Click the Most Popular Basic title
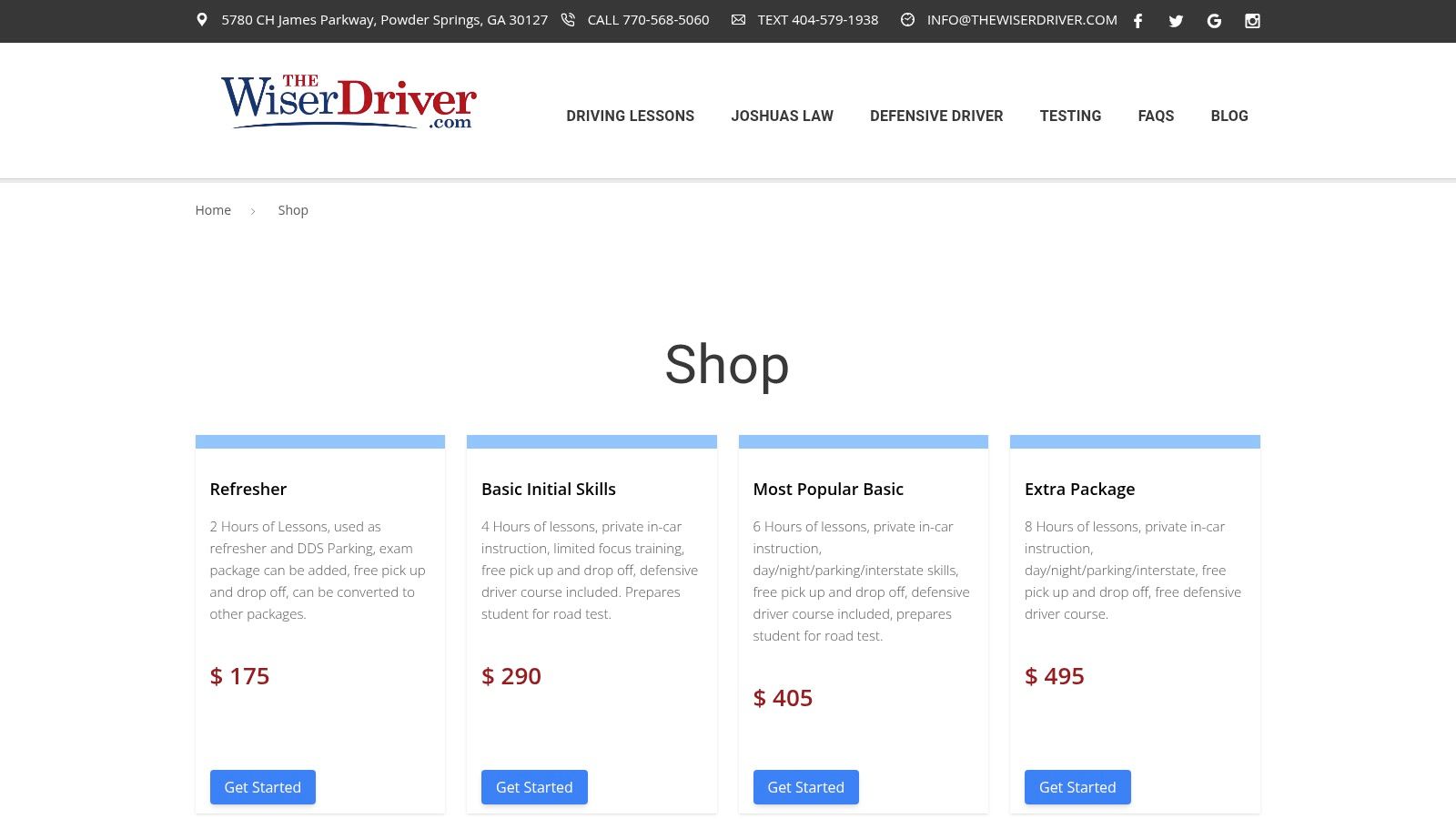This screenshot has height=819, width=1456. [x=828, y=489]
